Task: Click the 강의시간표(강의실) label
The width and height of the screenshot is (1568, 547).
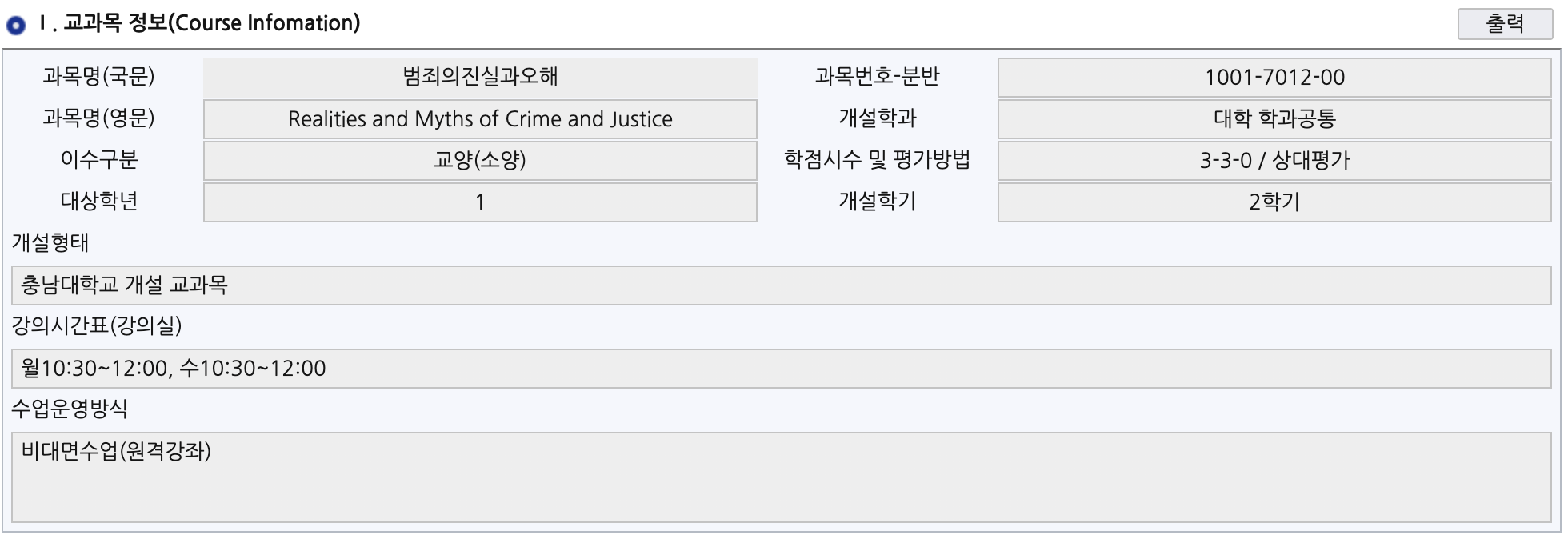Action: pos(97,325)
